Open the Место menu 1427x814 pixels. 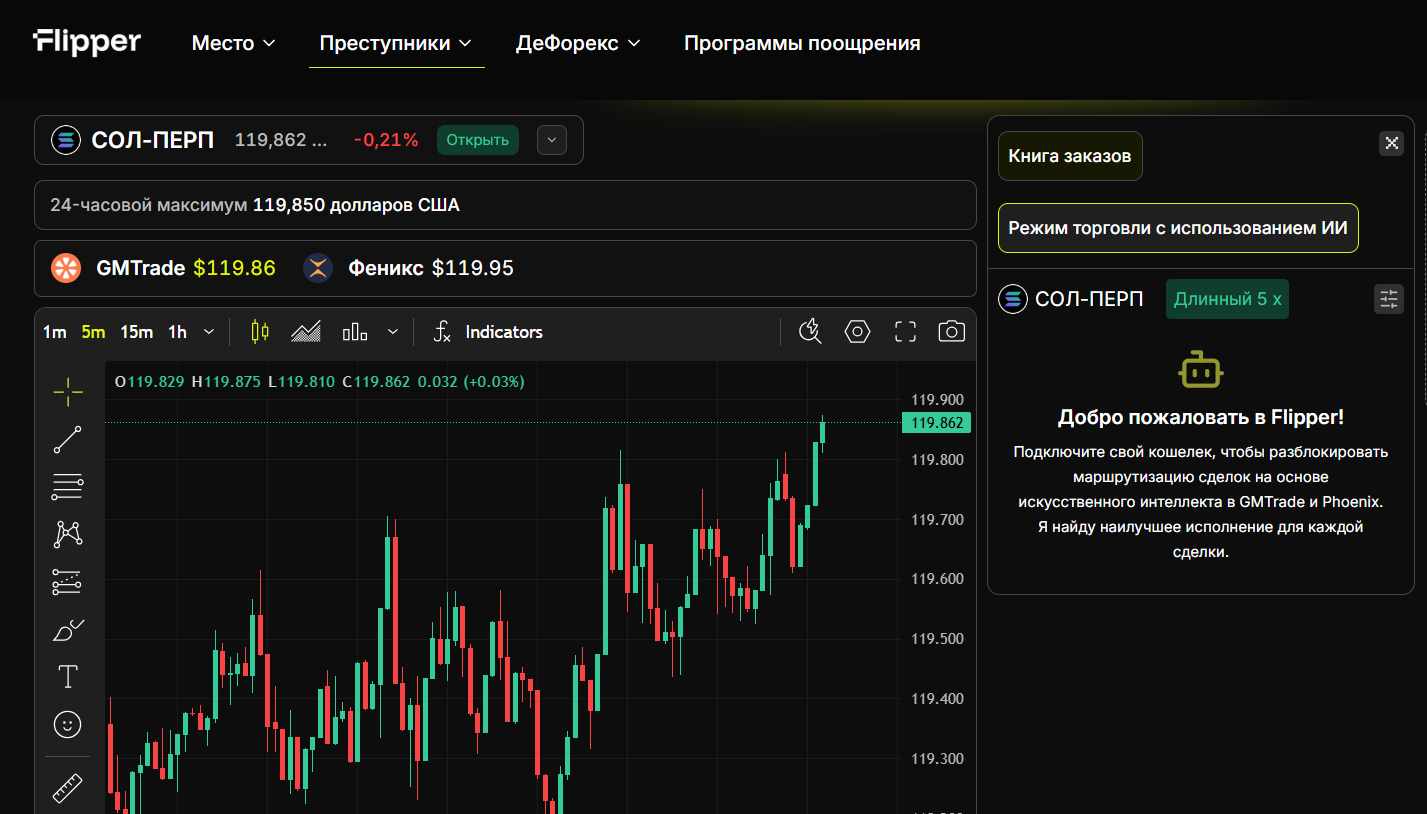234,43
